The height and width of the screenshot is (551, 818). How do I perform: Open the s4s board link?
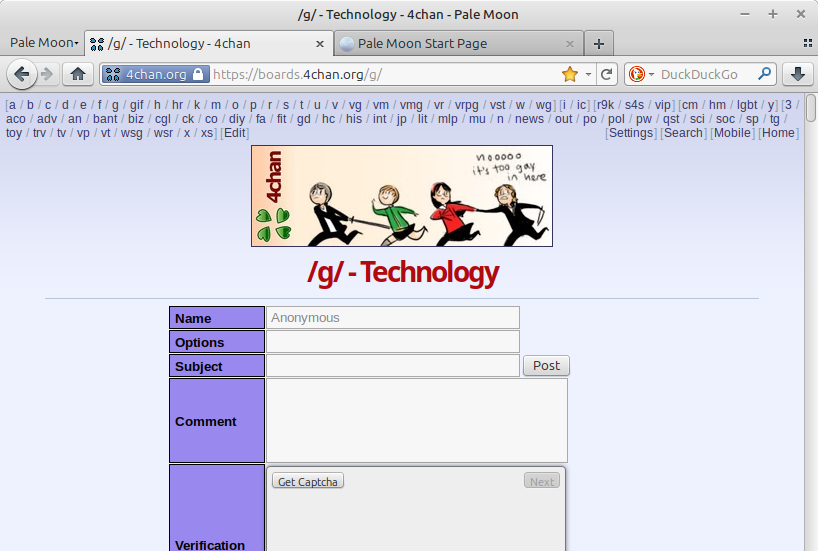(x=634, y=105)
